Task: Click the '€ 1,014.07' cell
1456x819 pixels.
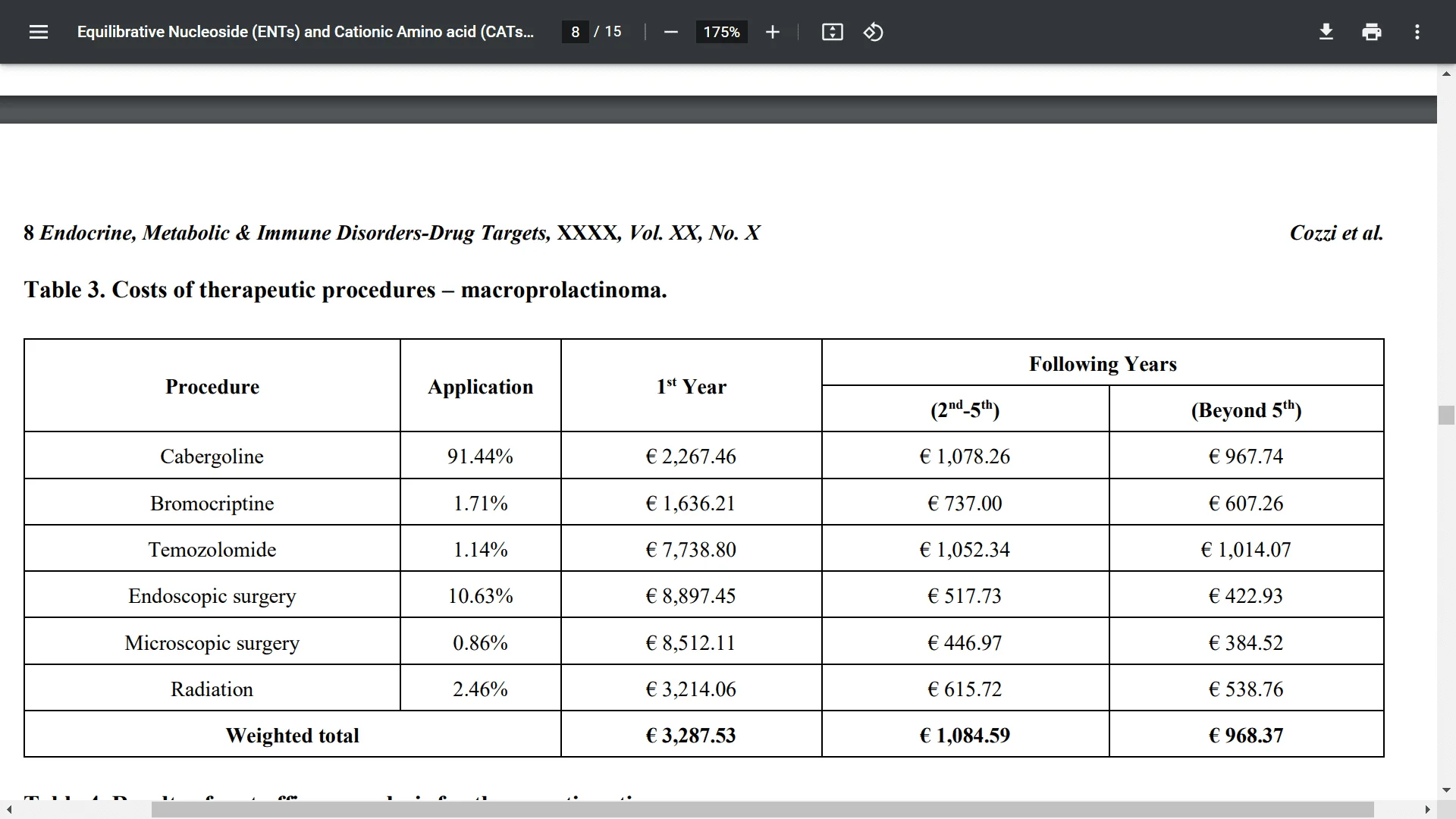Action: pos(1246,550)
